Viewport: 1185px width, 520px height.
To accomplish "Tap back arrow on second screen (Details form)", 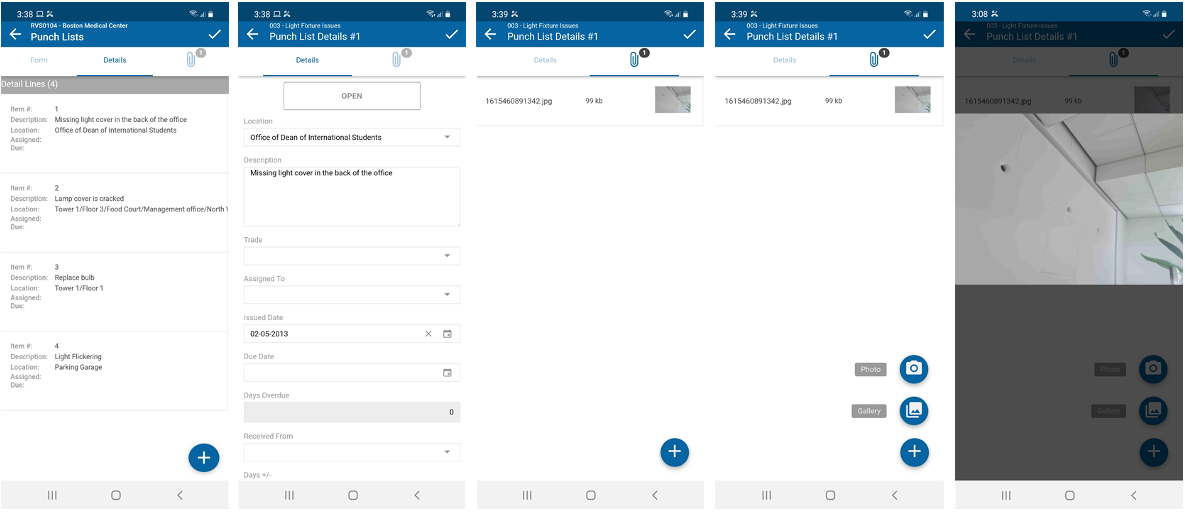I will coord(253,34).
